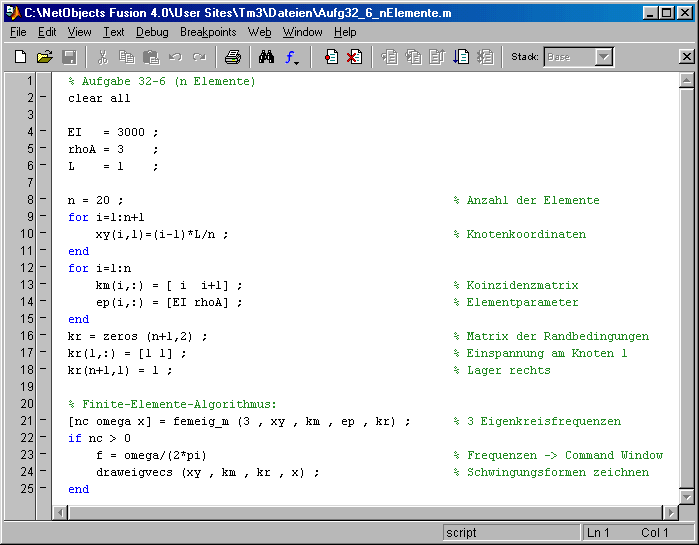Viewport: 699px width, 545px height.
Task: Click the binoculars Find icon
Action: pyautogui.click(x=267, y=57)
